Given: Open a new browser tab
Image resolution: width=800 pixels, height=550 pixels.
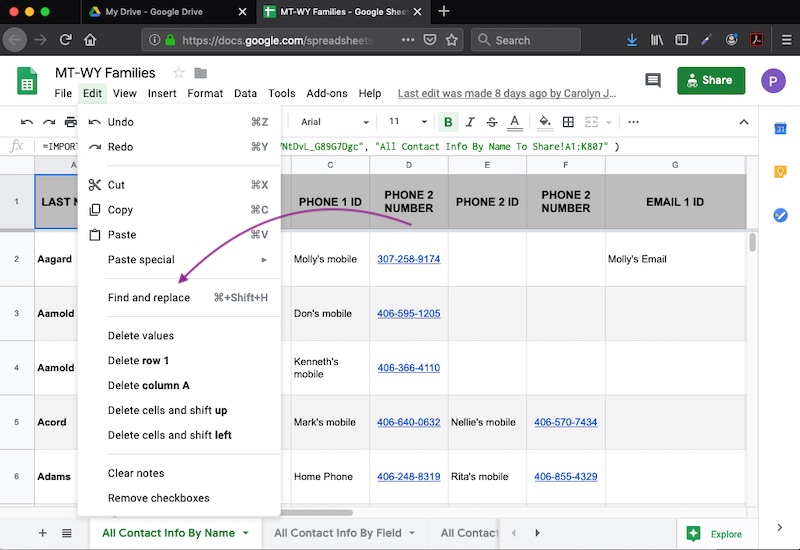Looking at the screenshot, I should (x=444, y=11).
